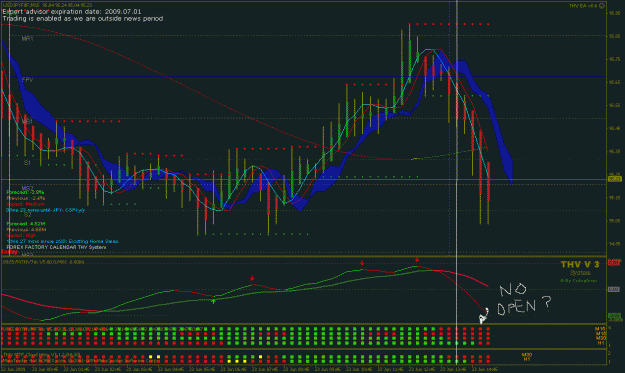Image resolution: width=625 pixels, height=373 pixels.
Task: Click the current price marker on the price scale
Action: (614, 179)
